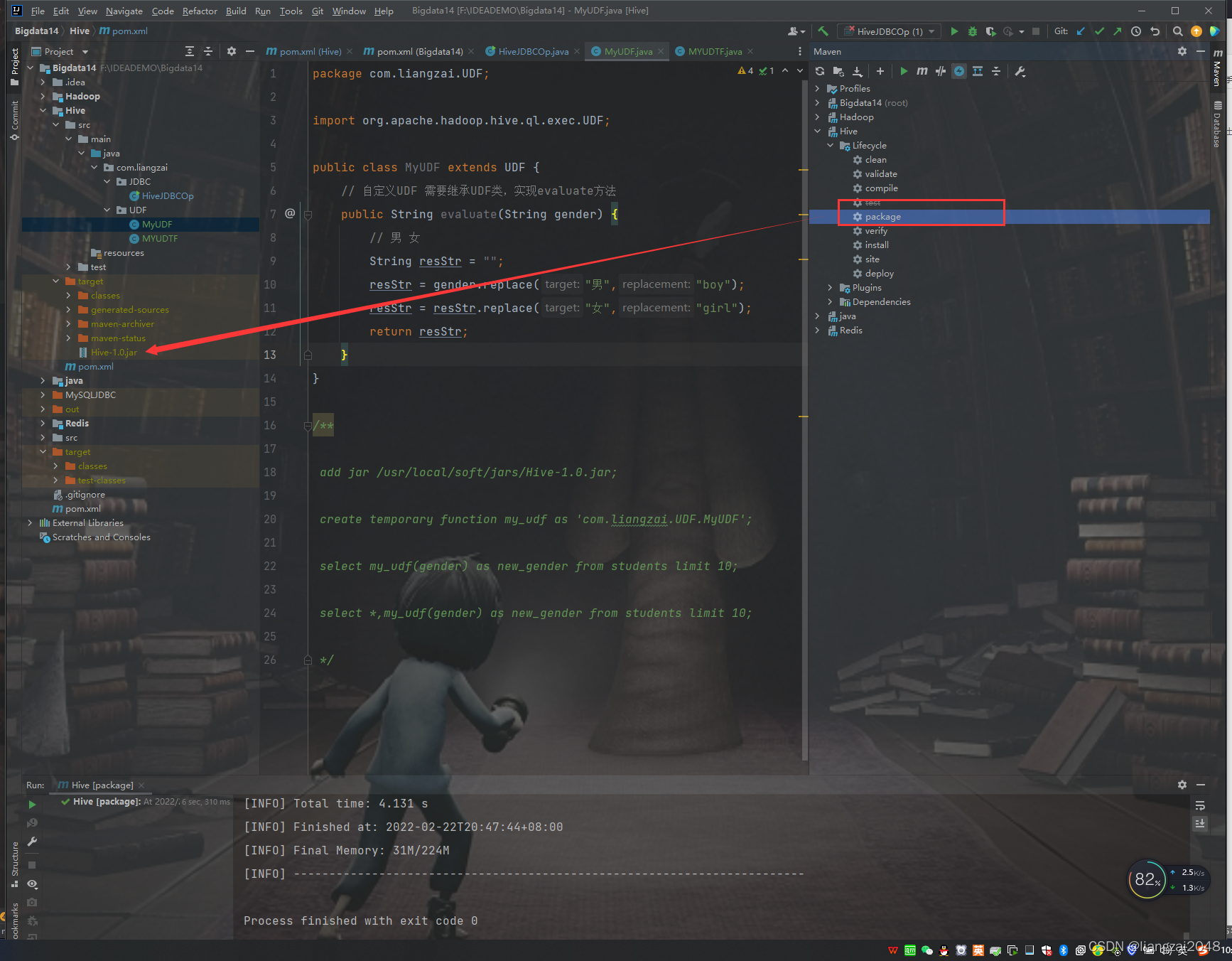Open Search Everywhere magnifier

[x=1177, y=31]
